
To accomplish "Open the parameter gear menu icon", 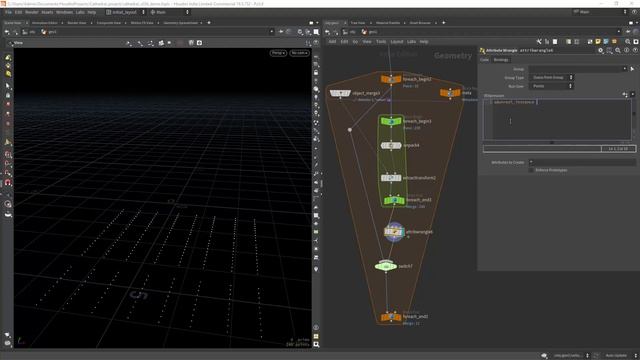I will point(600,51).
